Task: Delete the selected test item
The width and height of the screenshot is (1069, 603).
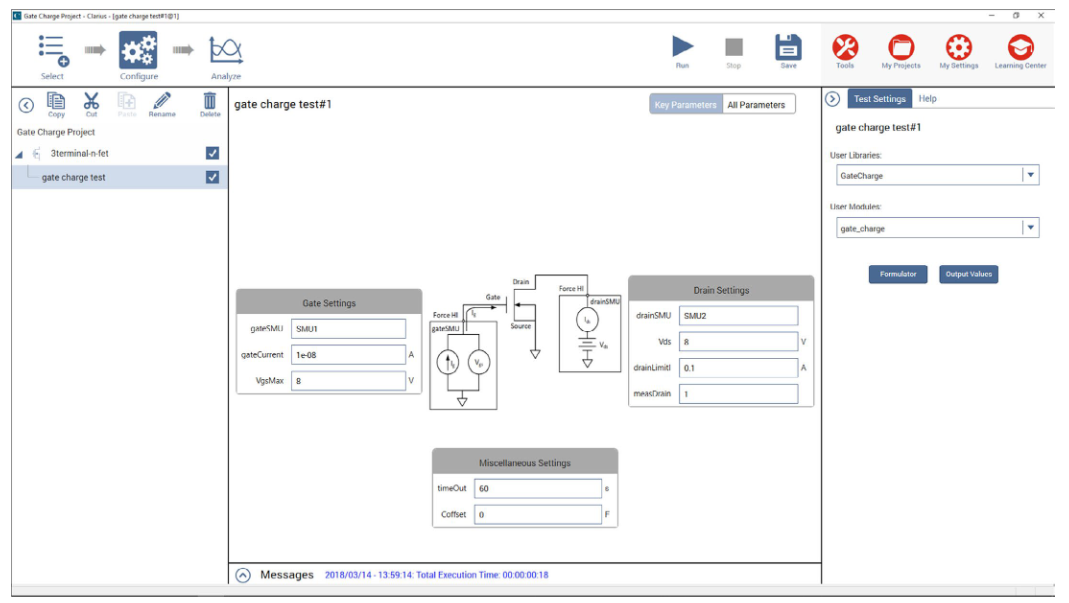Action: [209, 100]
